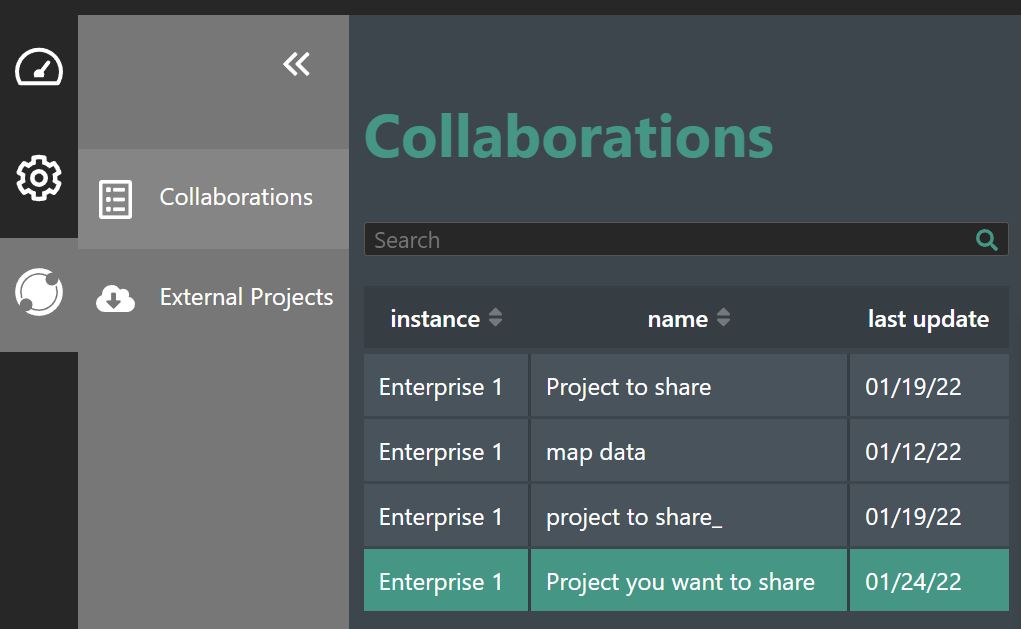Image resolution: width=1021 pixels, height=629 pixels.
Task: Open the dashboard gauge icon
Action: coord(39,67)
